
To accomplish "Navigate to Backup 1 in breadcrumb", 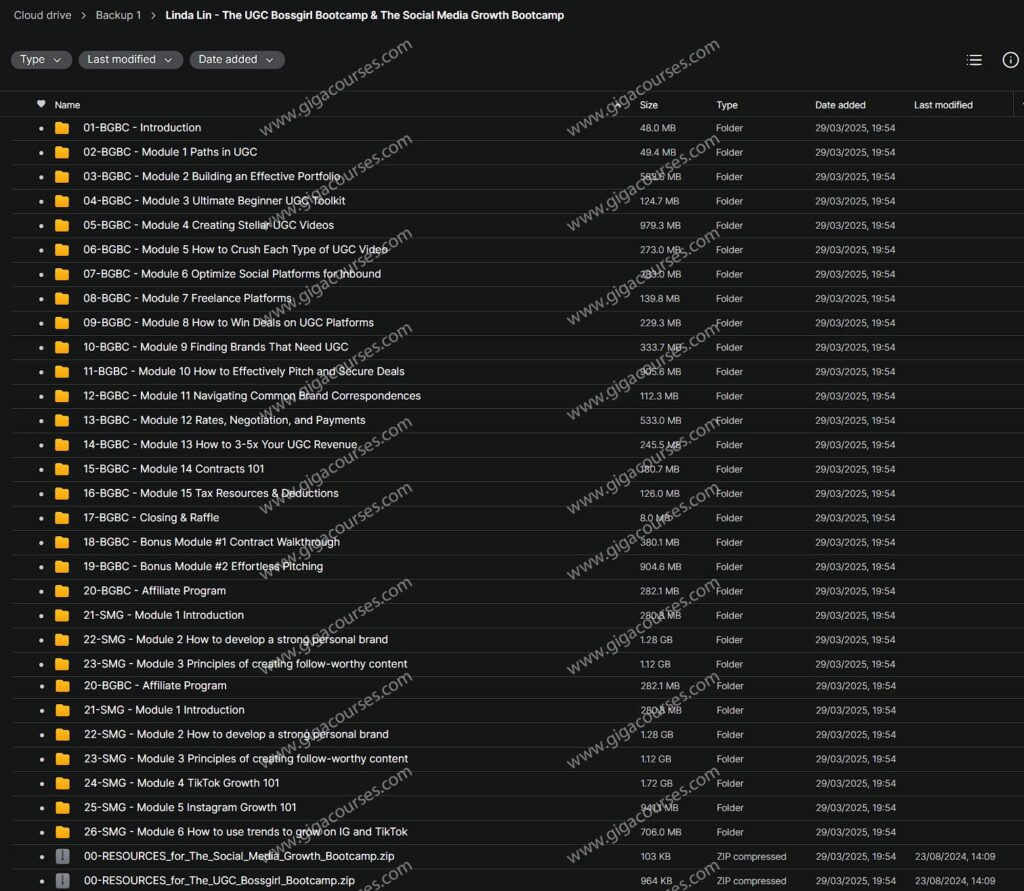I will (118, 15).
